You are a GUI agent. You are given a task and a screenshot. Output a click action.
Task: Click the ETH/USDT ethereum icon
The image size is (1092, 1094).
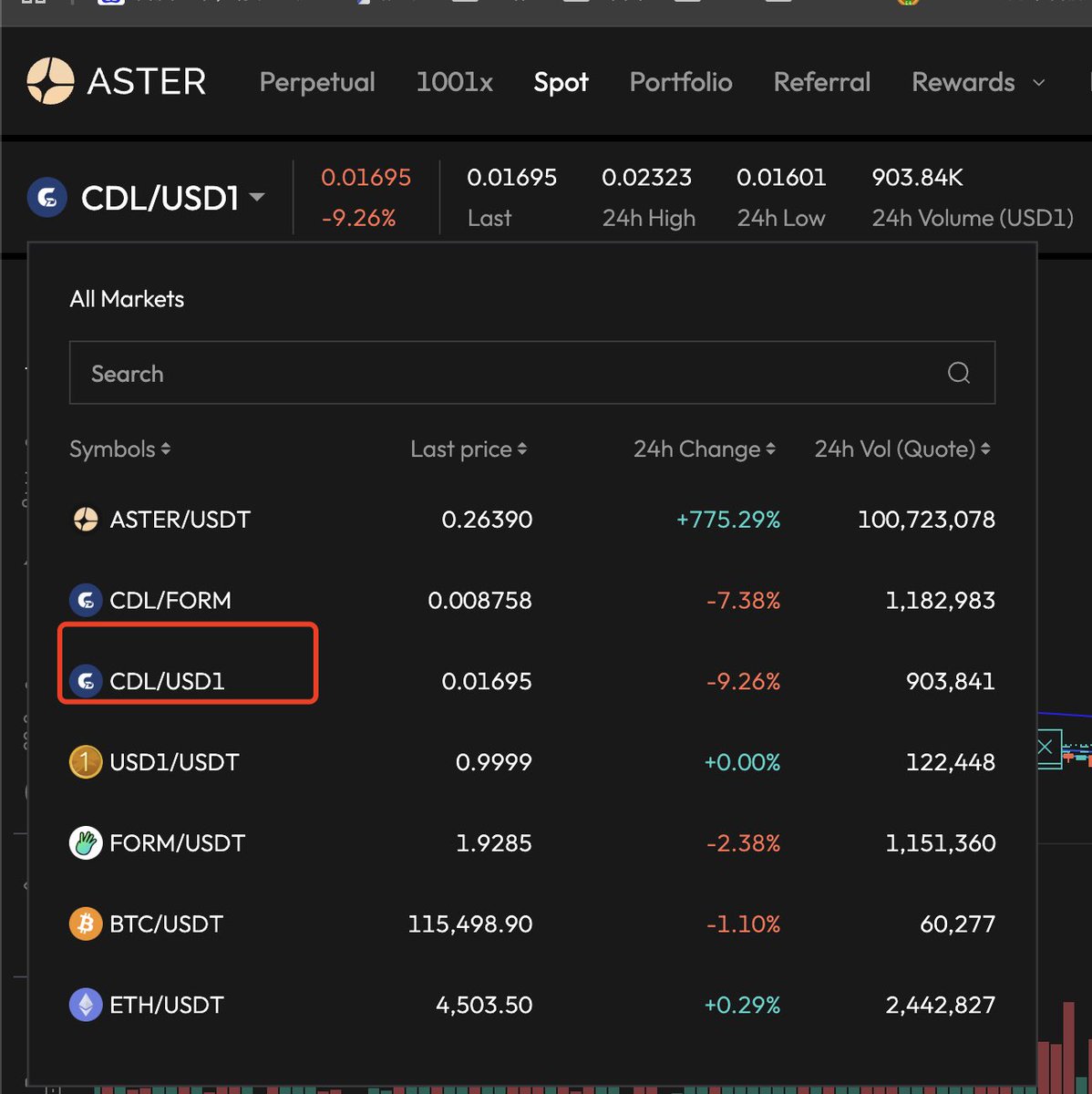[86, 1005]
